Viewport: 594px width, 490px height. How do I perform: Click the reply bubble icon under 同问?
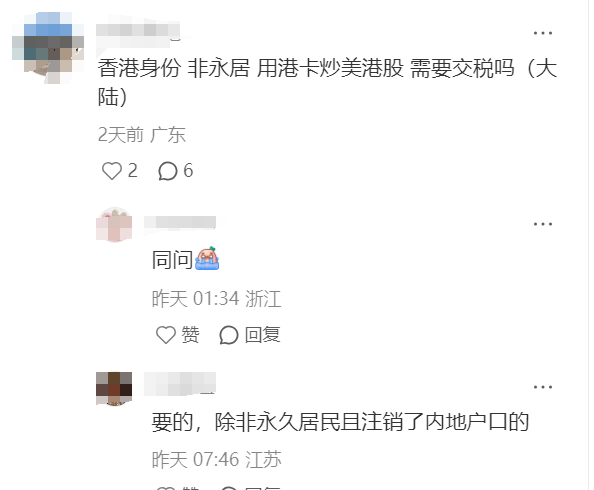coord(228,335)
